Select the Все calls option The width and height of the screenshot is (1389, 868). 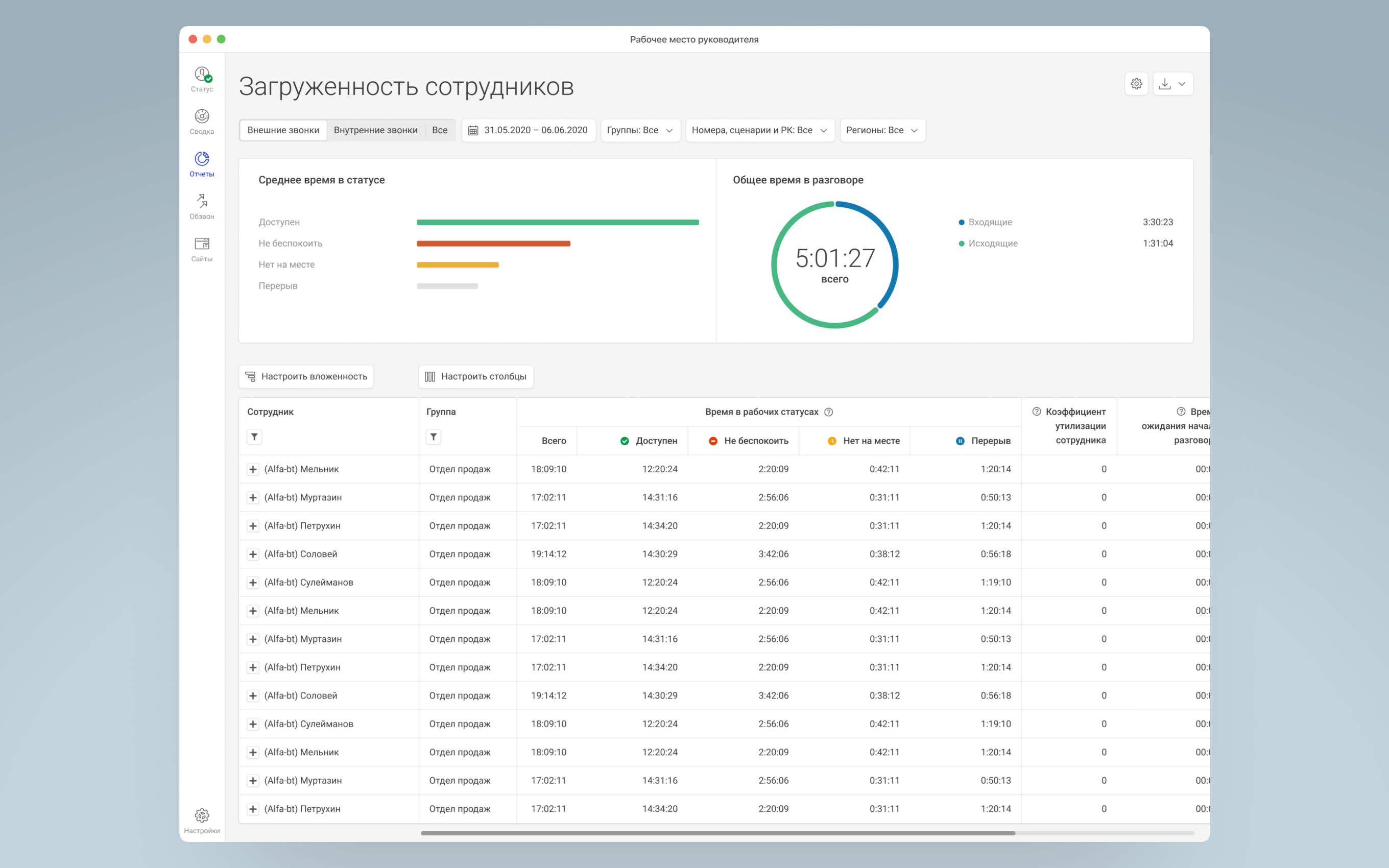pos(440,130)
